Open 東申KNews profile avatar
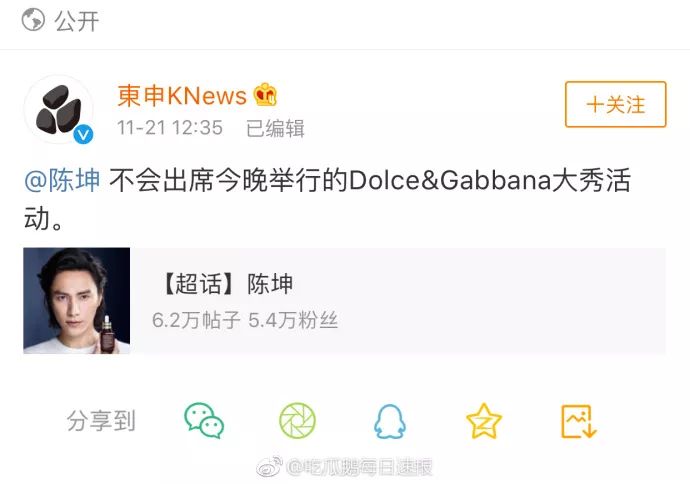690x484 pixels. [x=59, y=110]
